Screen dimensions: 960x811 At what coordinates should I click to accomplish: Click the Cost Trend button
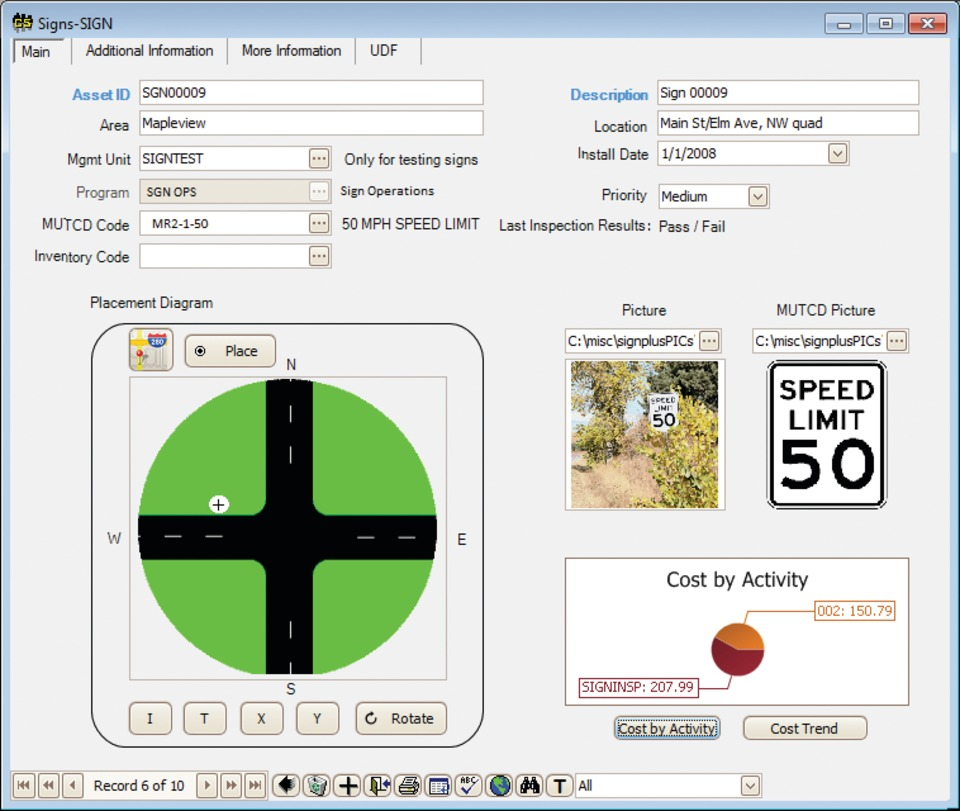click(804, 728)
